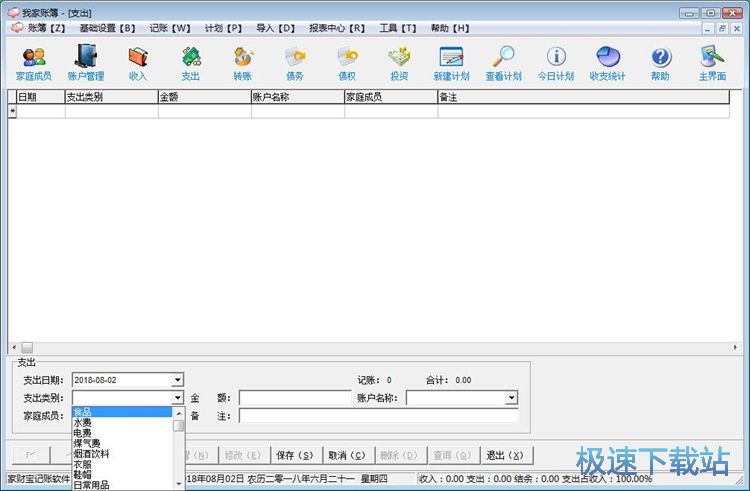Click the 保存 save button

pyautogui.click(x=293, y=455)
